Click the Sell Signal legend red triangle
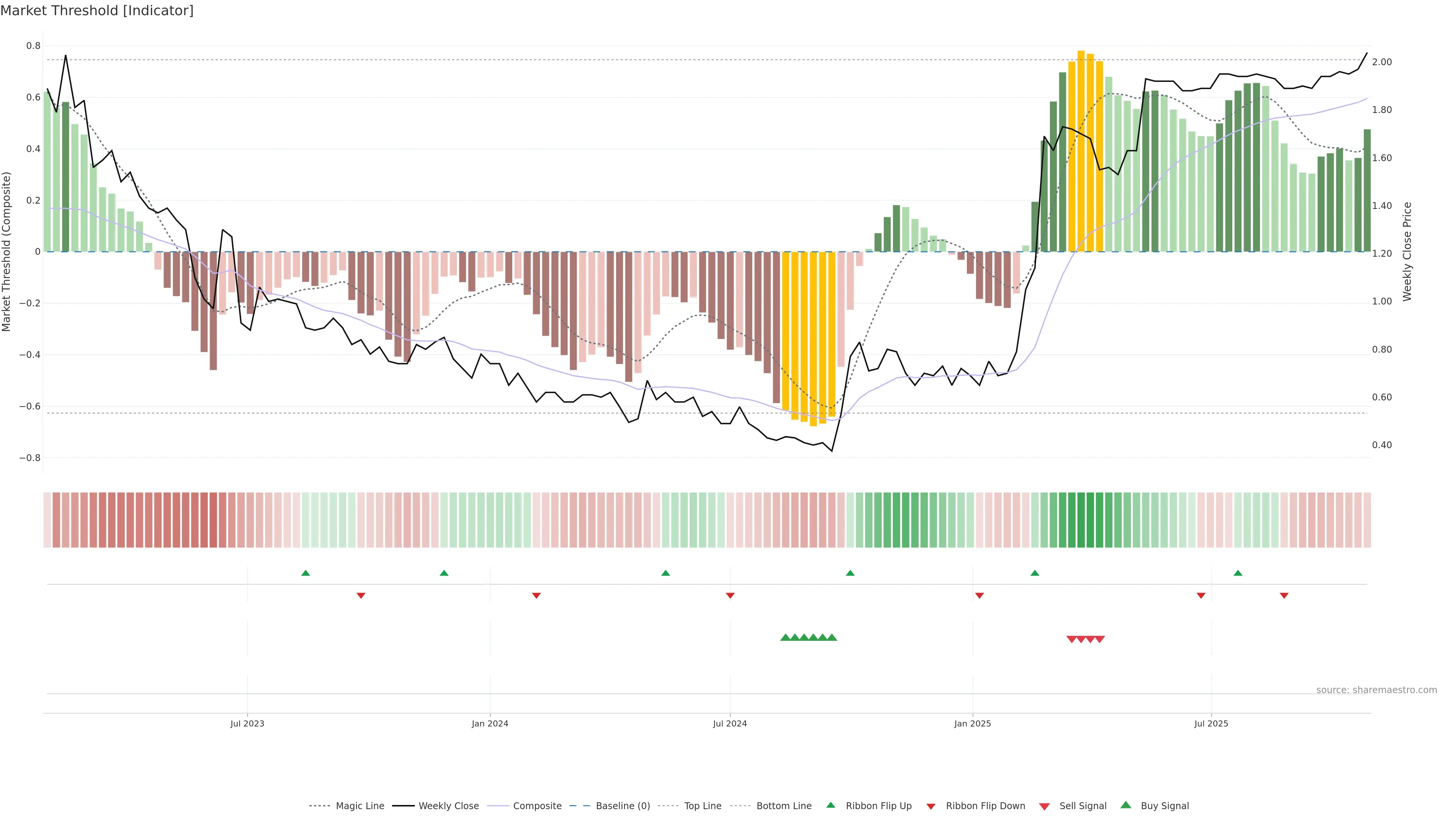Image resolution: width=1456 pixels, height=819 pixels. coord(1044,806)
